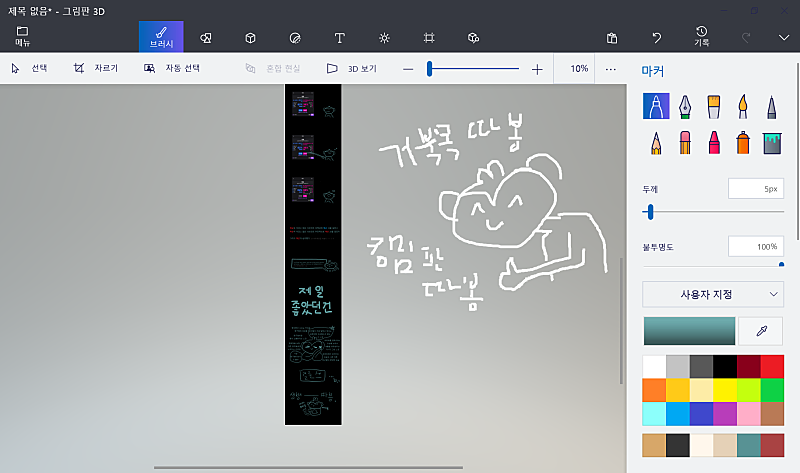This screenshot has width=800, height=473.
Task: Pick the Eraser tool
Action: coord(685,143)
